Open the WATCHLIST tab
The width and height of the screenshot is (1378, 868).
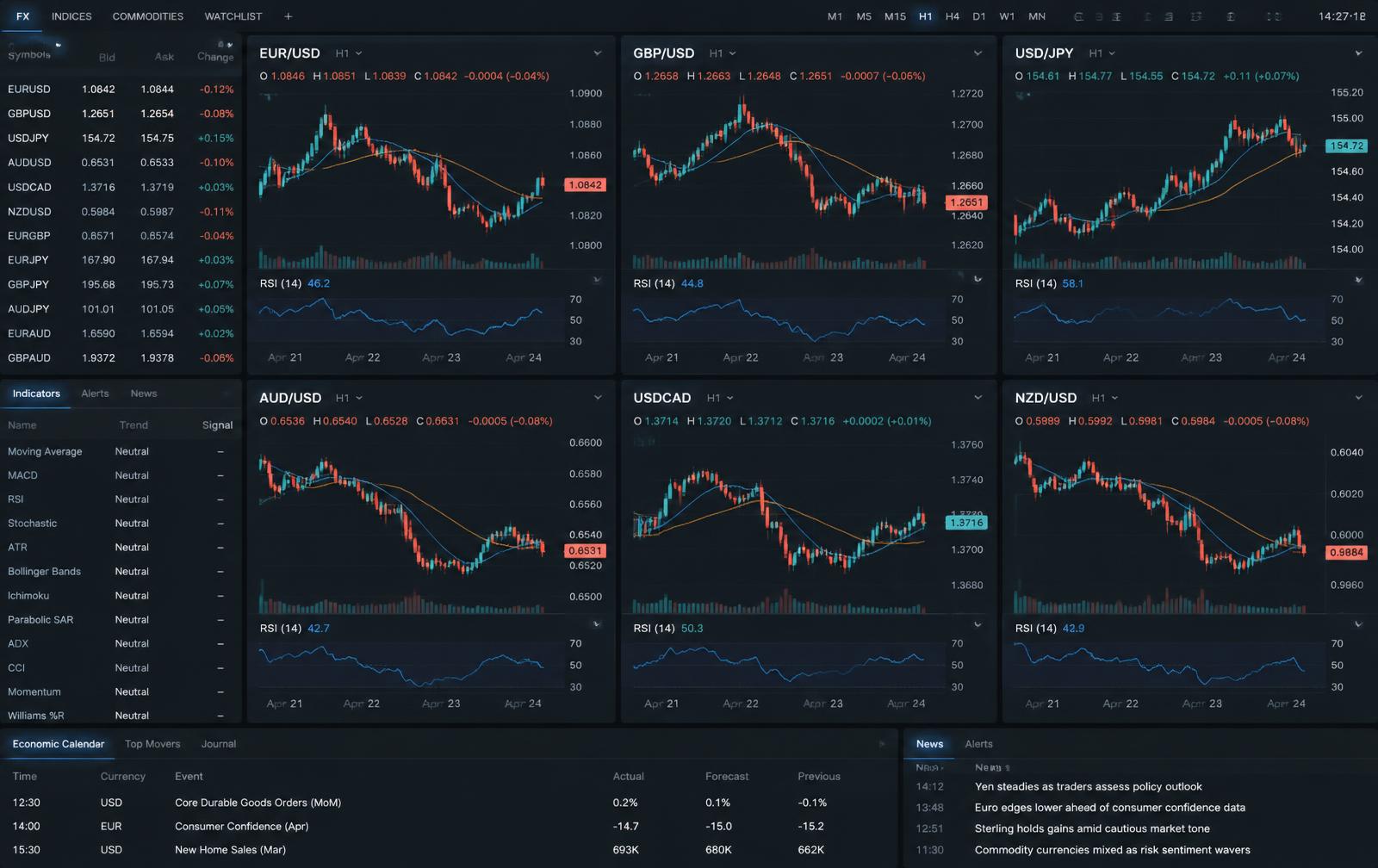[x=233, y=16]
